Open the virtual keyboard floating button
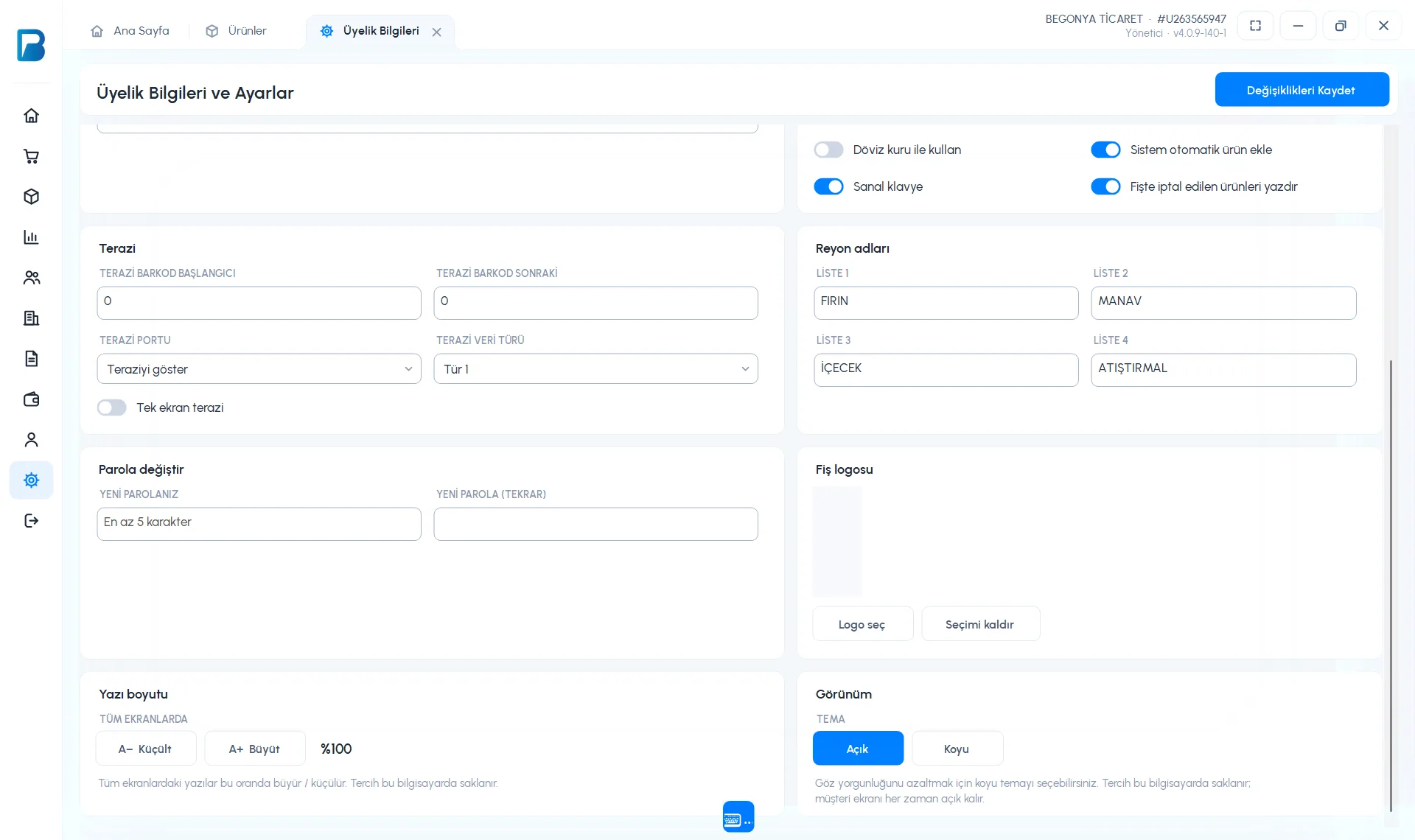 point(738,816)
